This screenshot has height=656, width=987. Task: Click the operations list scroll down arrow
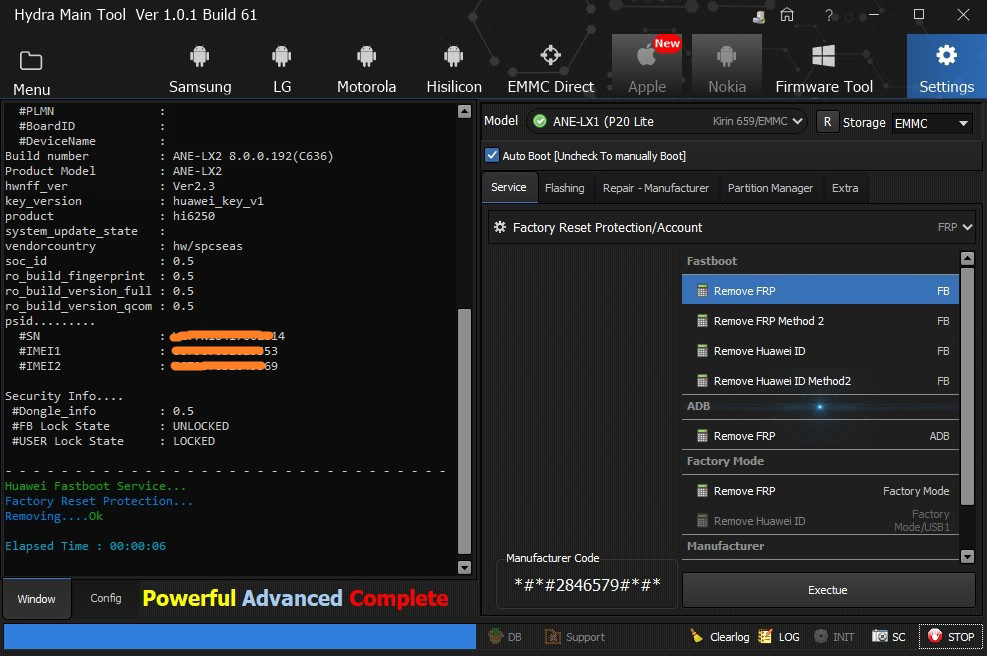967,556
